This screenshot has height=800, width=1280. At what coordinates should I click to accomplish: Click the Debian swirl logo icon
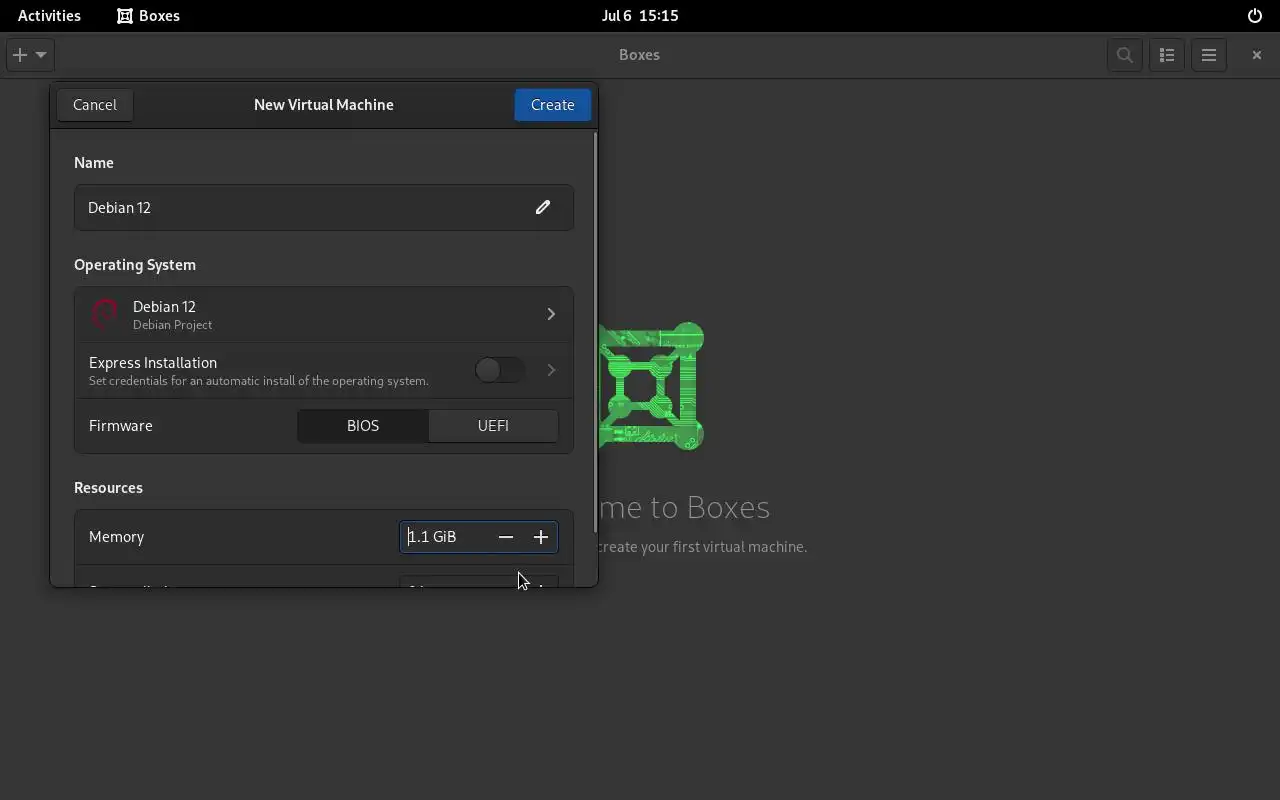point(105,314)
